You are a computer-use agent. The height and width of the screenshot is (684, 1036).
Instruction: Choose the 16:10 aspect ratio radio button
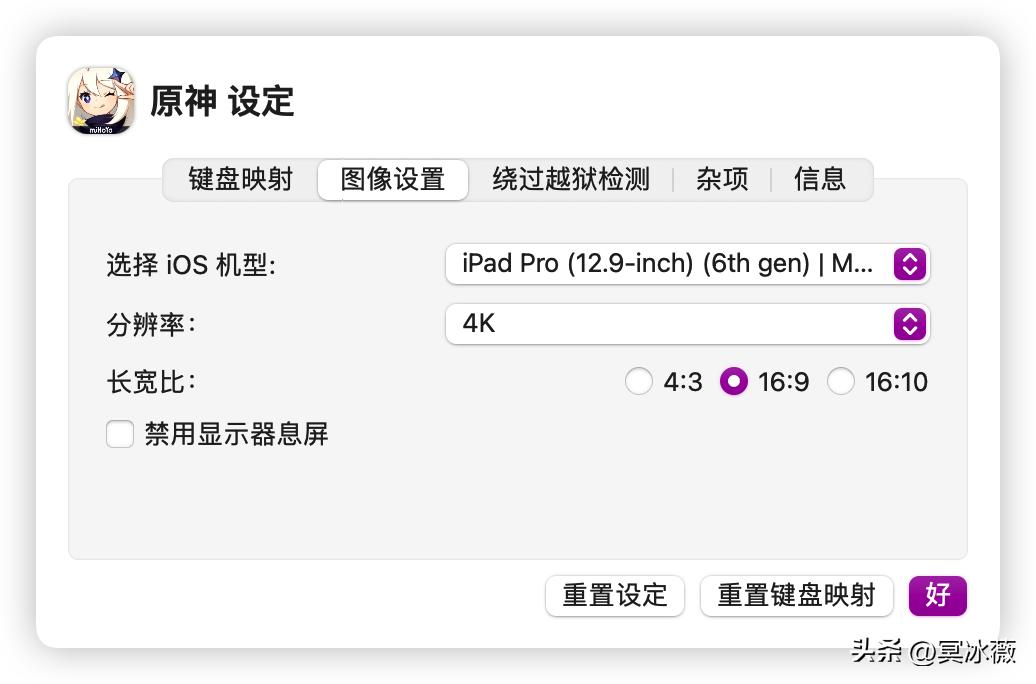tap(841, 381)
